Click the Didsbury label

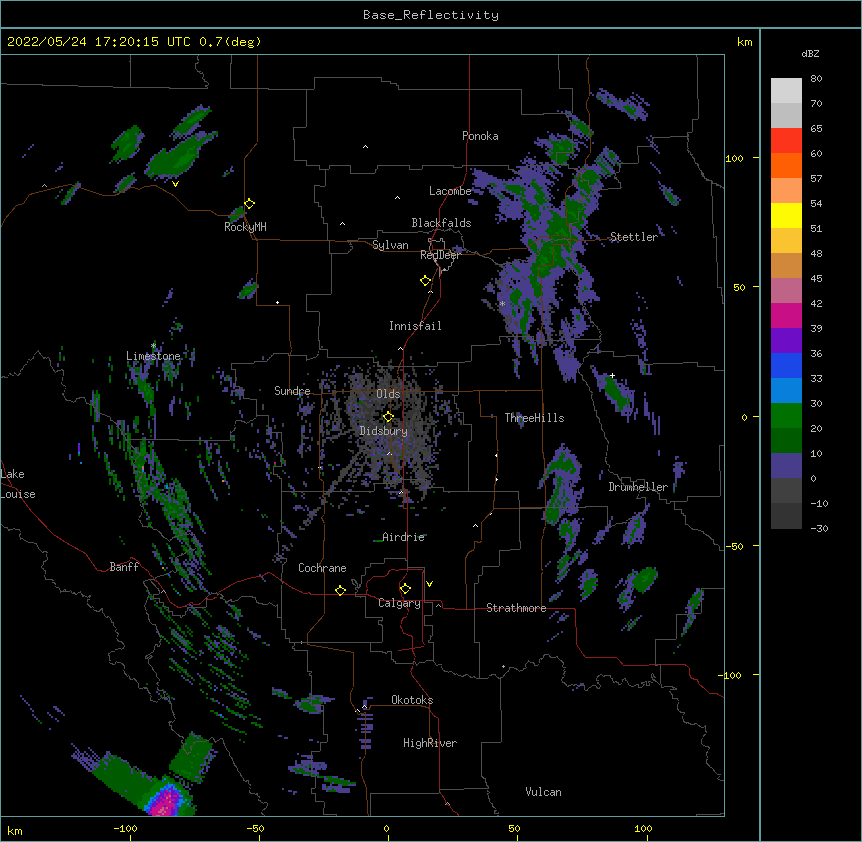[383, 431]
